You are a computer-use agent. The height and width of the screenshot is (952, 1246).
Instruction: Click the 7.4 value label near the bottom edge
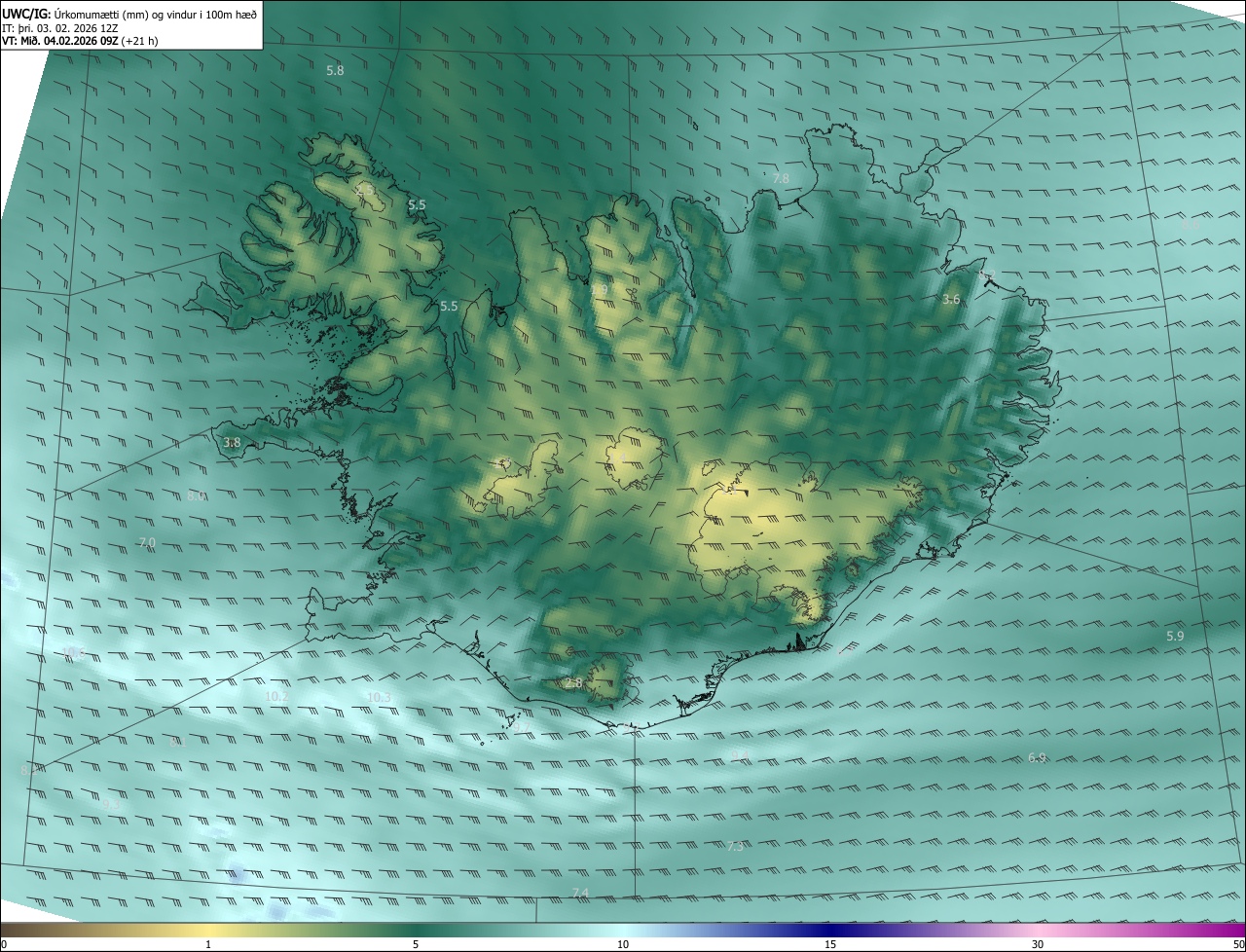click(580, 894)
